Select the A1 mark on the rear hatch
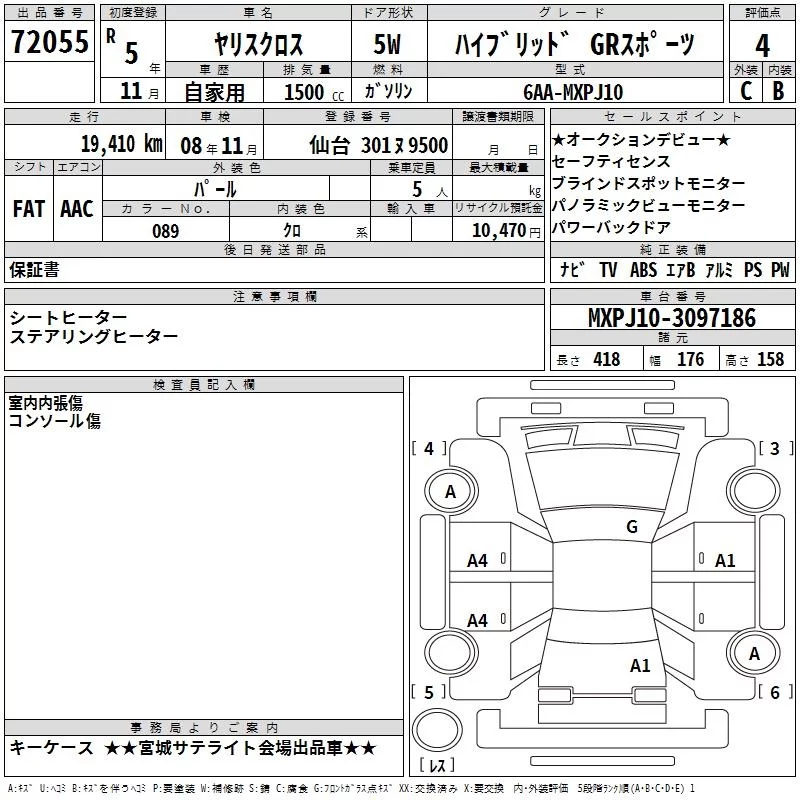Image resolution: width=800 pixels, height=800 pixels. [640, 665]
